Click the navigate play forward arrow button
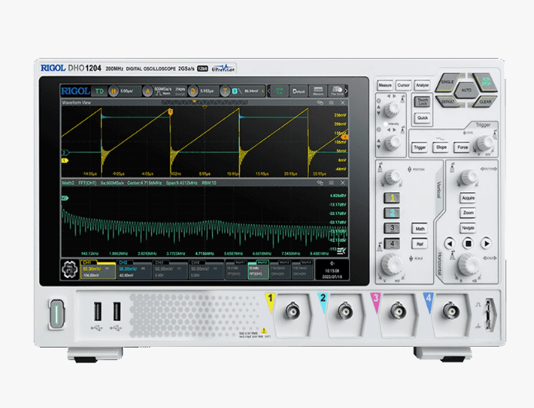 coord(486,244)
